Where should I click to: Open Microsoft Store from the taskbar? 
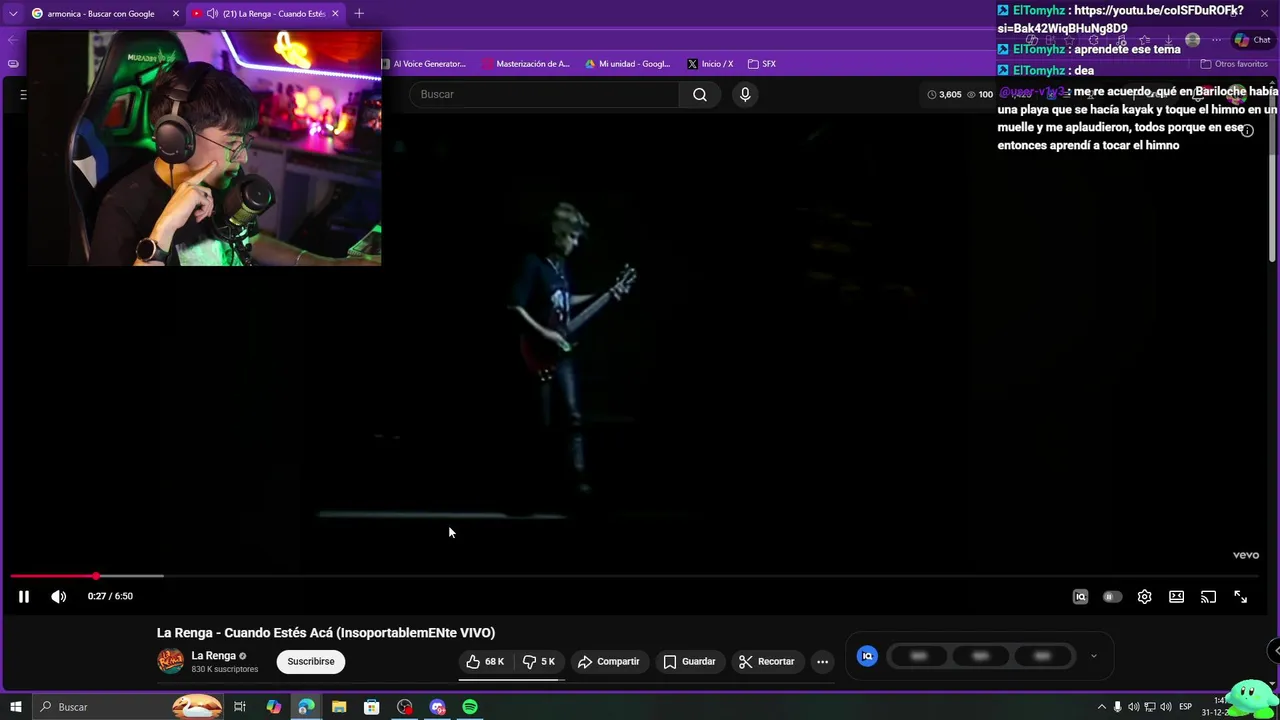[372, 707]
